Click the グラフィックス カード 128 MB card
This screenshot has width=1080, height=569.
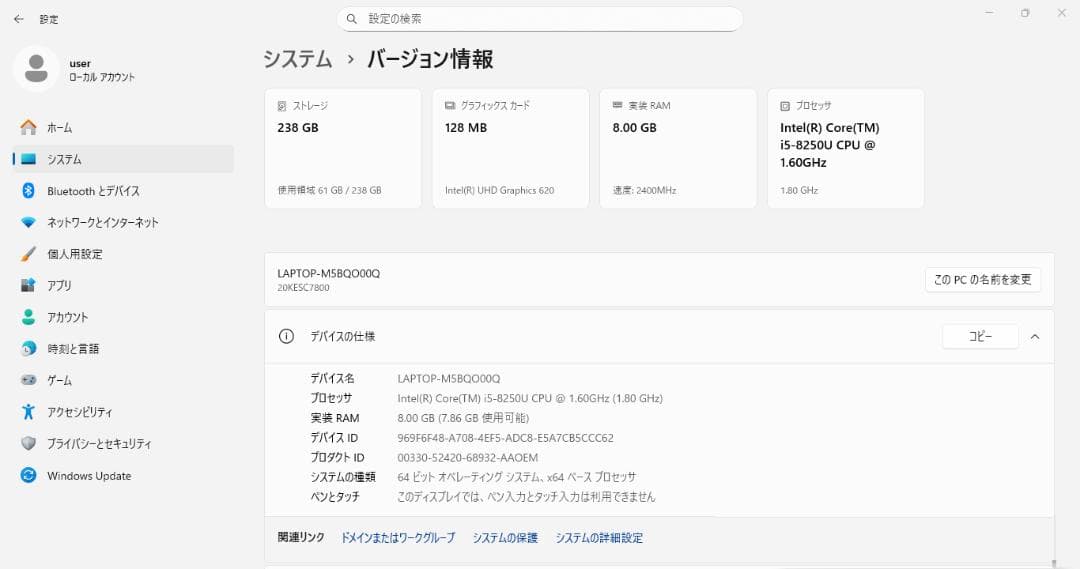click(x=510, y=148)
